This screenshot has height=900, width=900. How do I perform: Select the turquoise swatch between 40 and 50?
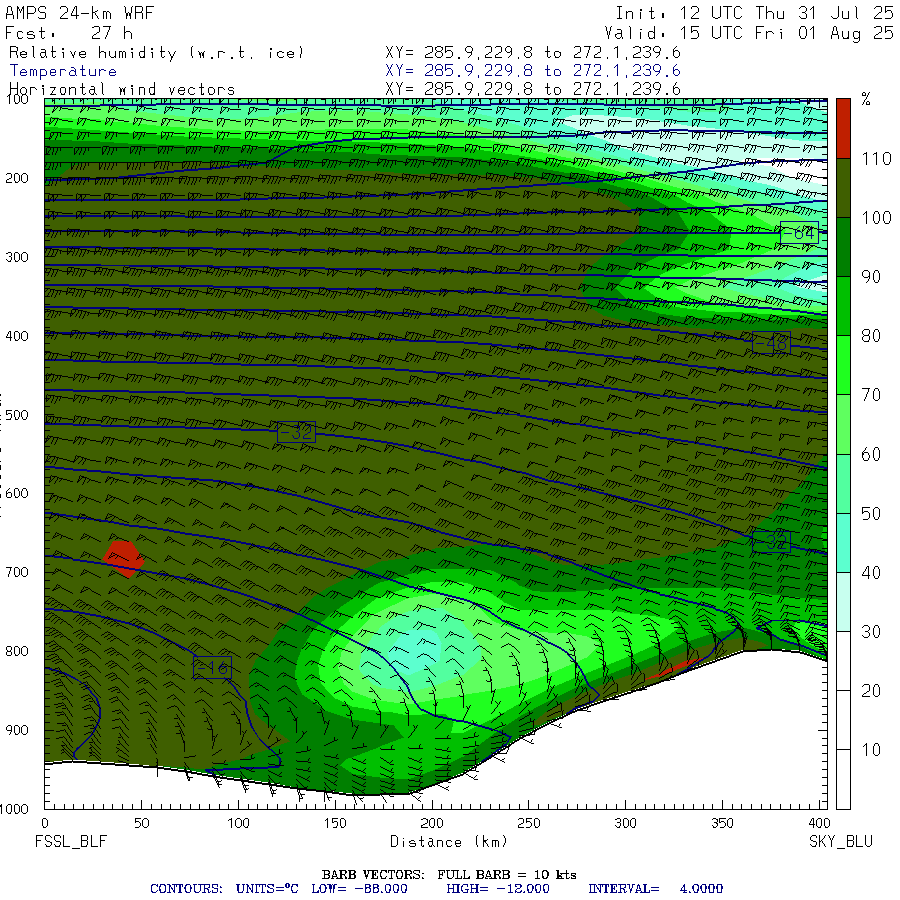[843, 542]
